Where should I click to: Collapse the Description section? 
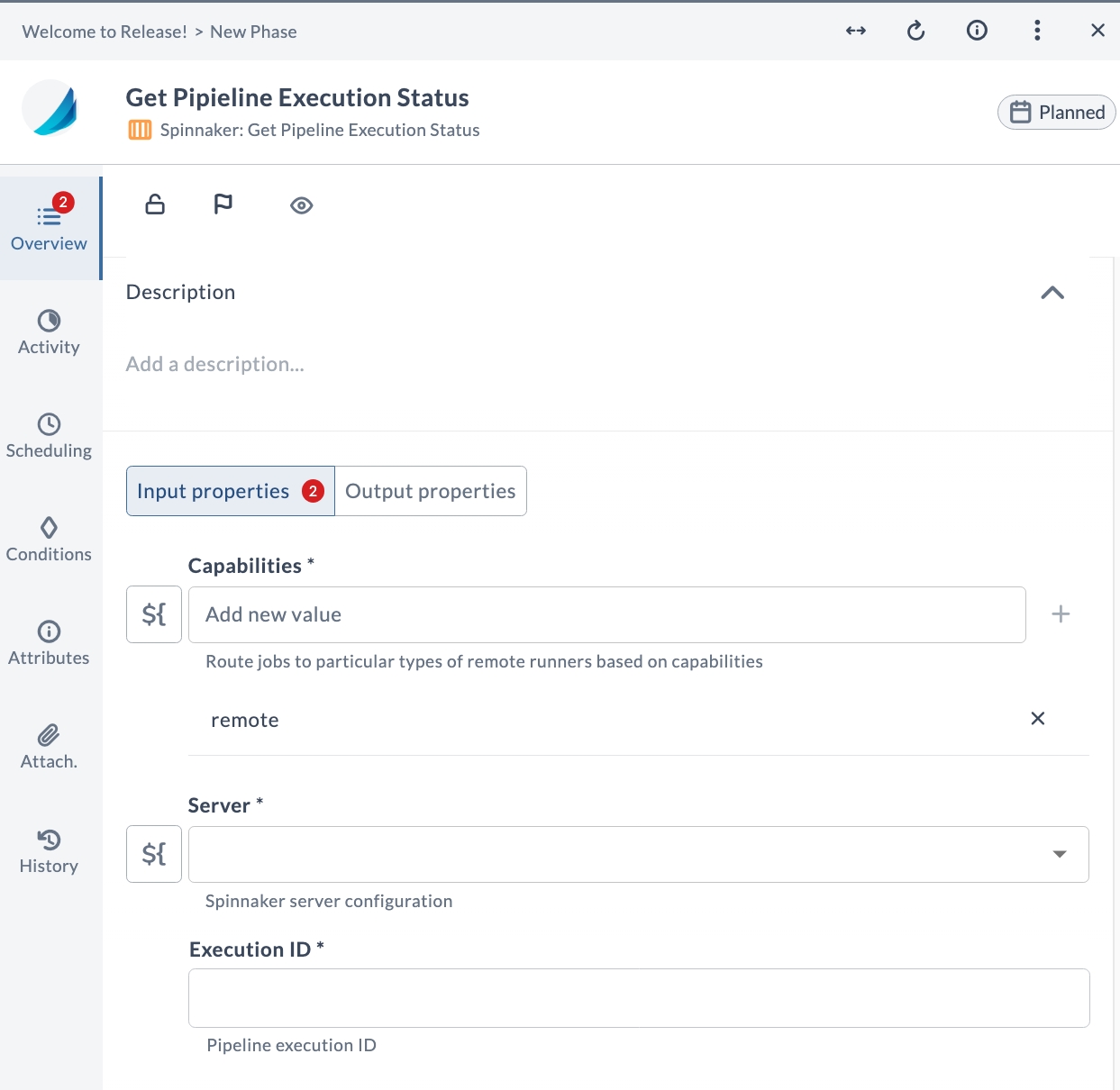point(1052,292)
